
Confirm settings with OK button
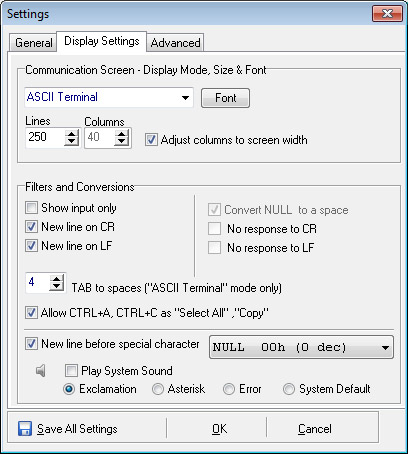coord(219,429)
